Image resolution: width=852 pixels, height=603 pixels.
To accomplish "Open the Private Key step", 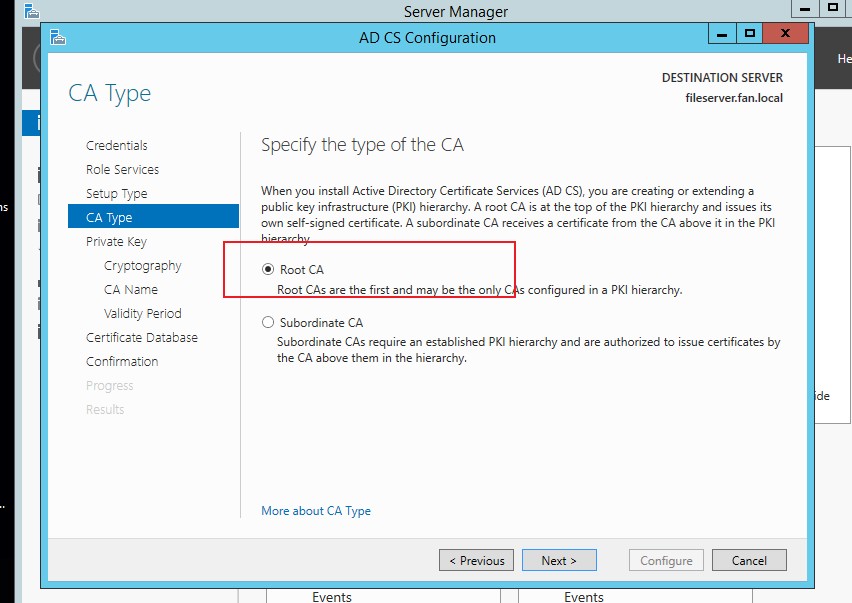I will click(x=116, y=241).
